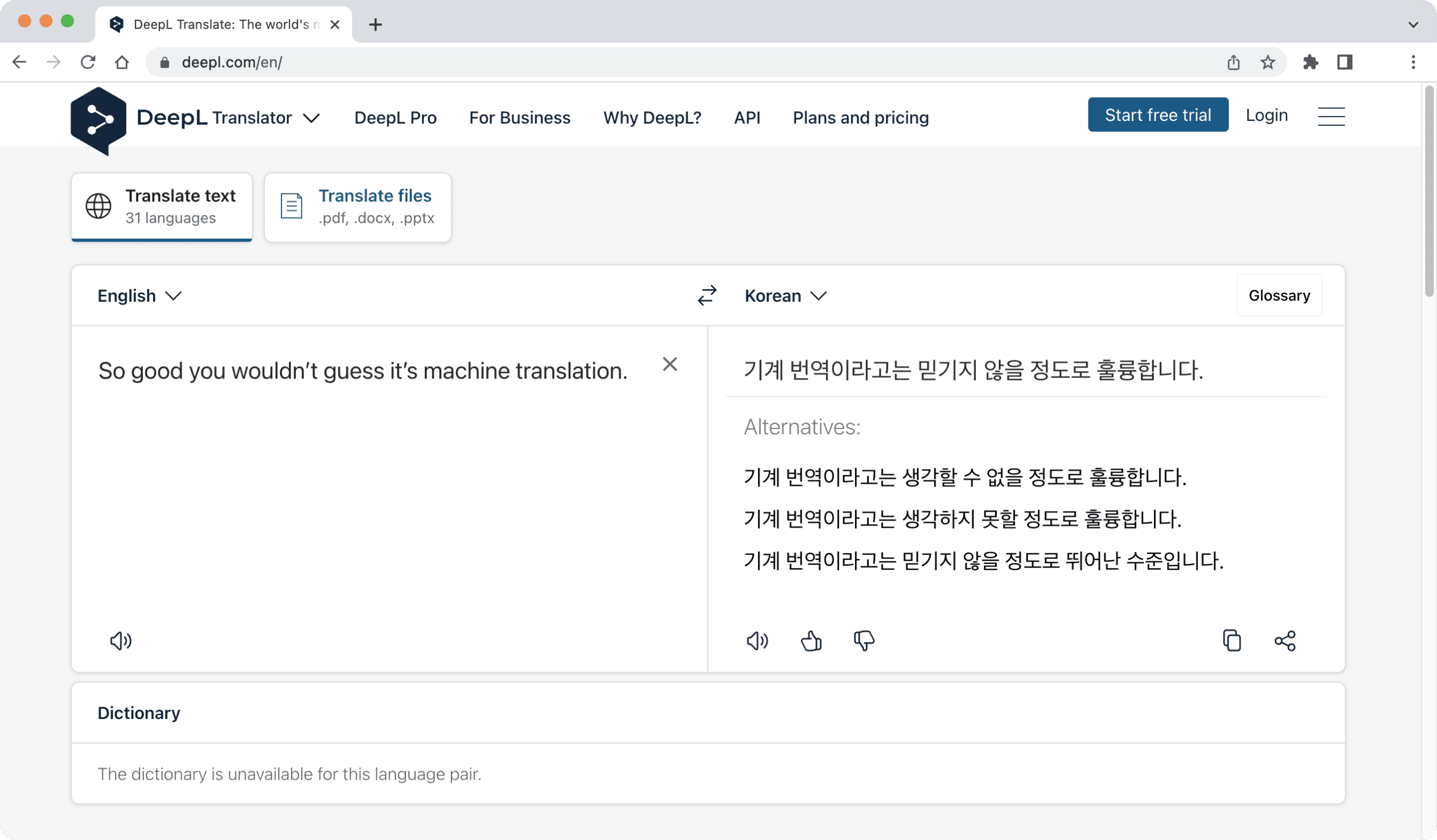The height and width of the screenshot is (840, 1437).
Task: Click the thumbs down feedback icon
Action: [x=862, y=640]
